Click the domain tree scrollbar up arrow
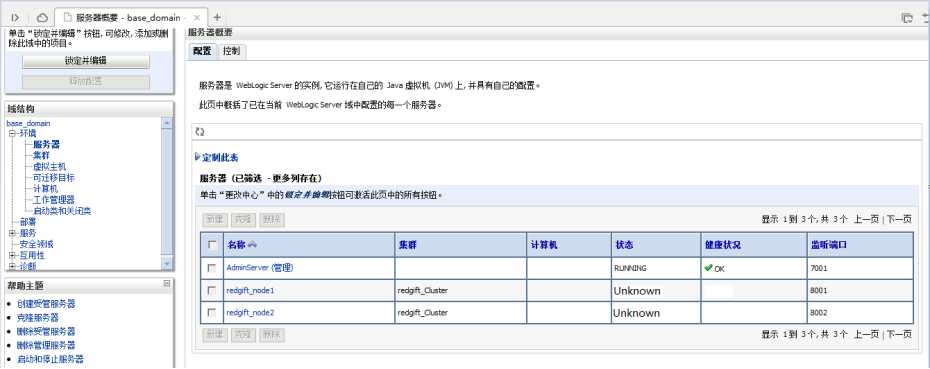Screen dimensions: 930x369 (167, 123)
